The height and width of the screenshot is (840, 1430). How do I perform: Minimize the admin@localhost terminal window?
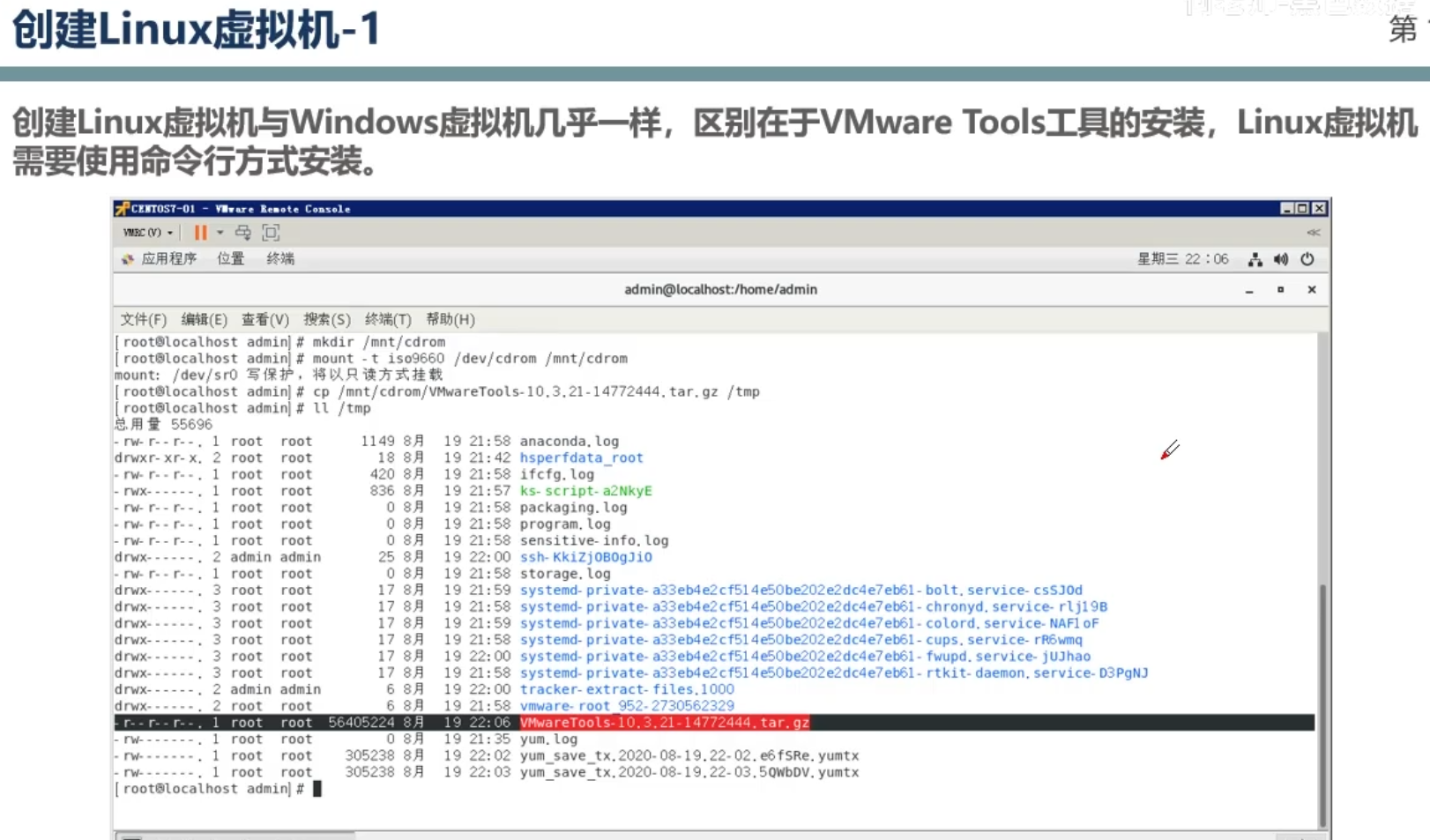tap(1249, 290)
